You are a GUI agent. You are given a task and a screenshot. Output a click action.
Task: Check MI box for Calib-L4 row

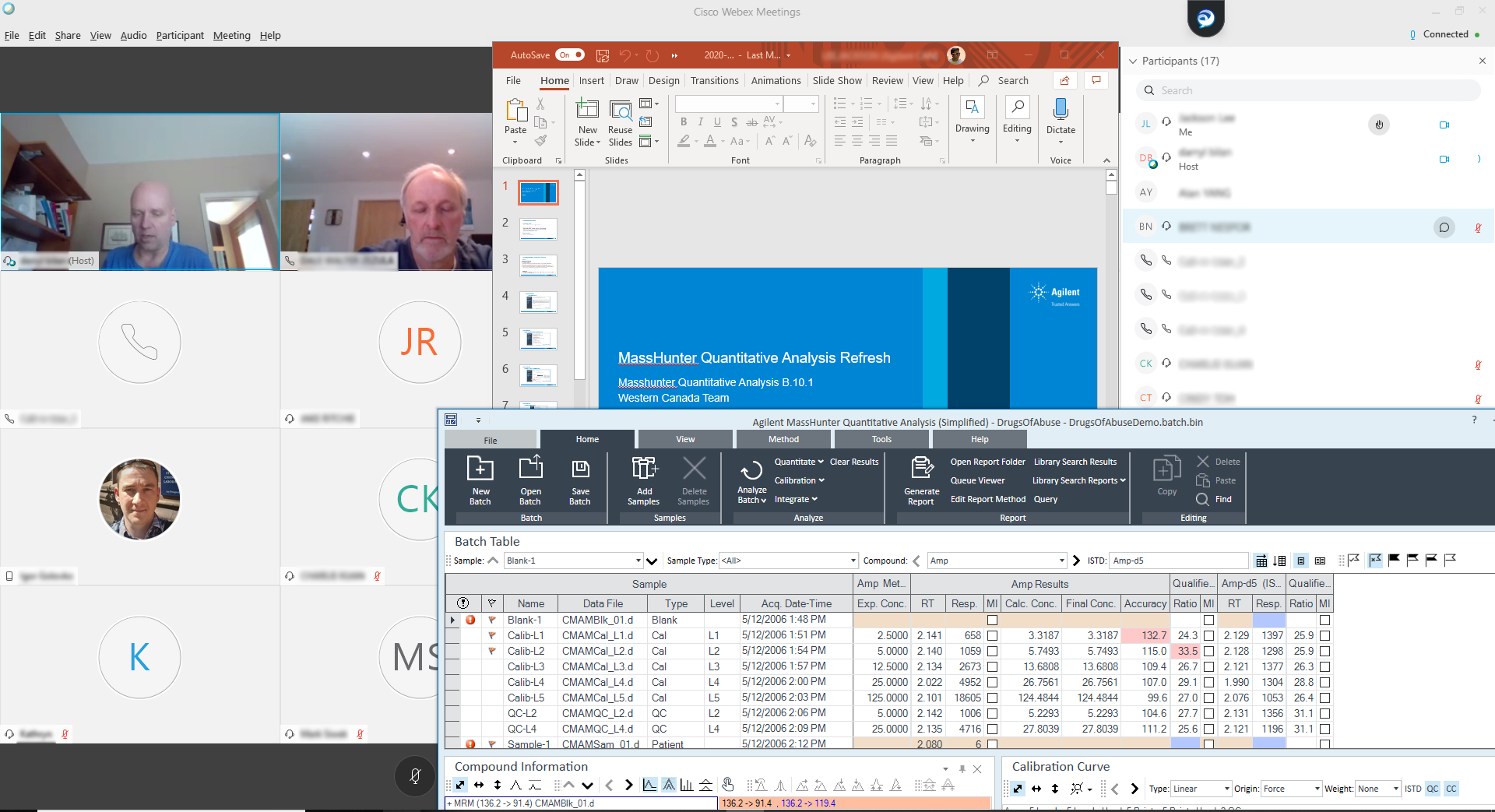[x=992, y=683]
